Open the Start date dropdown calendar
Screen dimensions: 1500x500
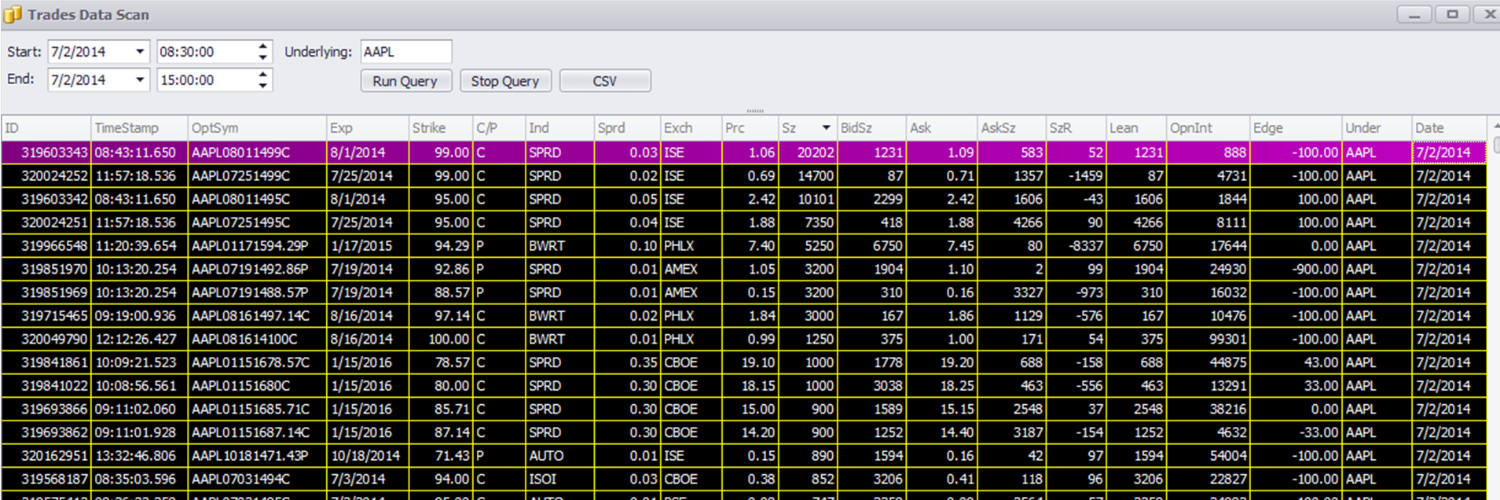tap(139, 51)
